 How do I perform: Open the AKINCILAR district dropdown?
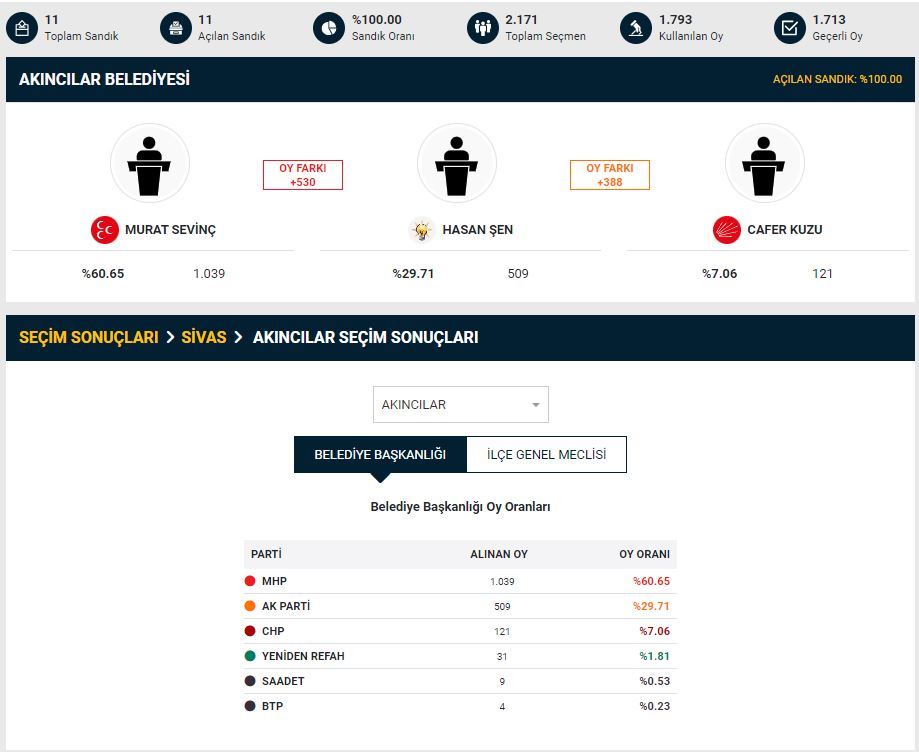460,405
